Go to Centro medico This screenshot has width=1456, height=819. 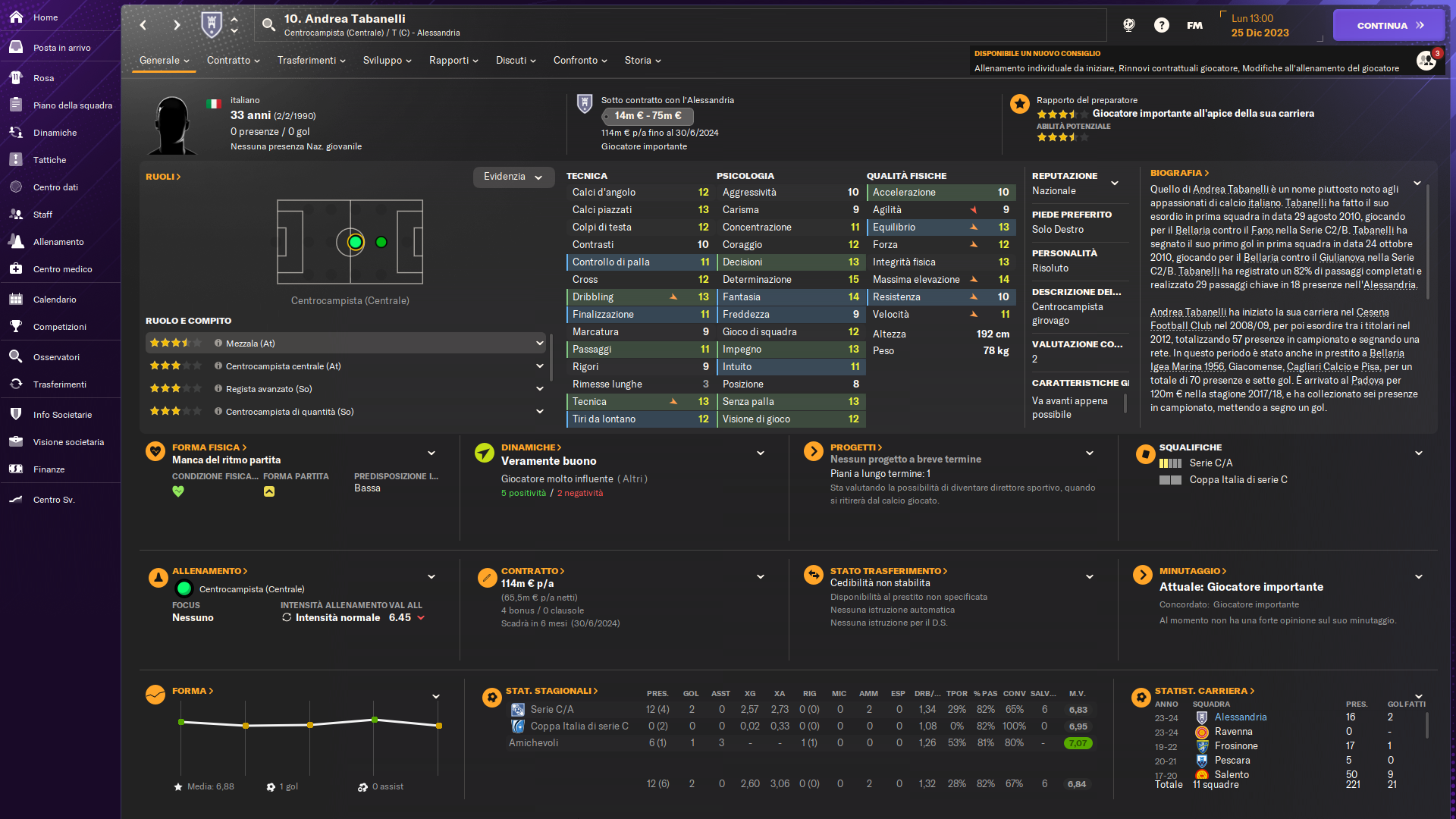62,269
